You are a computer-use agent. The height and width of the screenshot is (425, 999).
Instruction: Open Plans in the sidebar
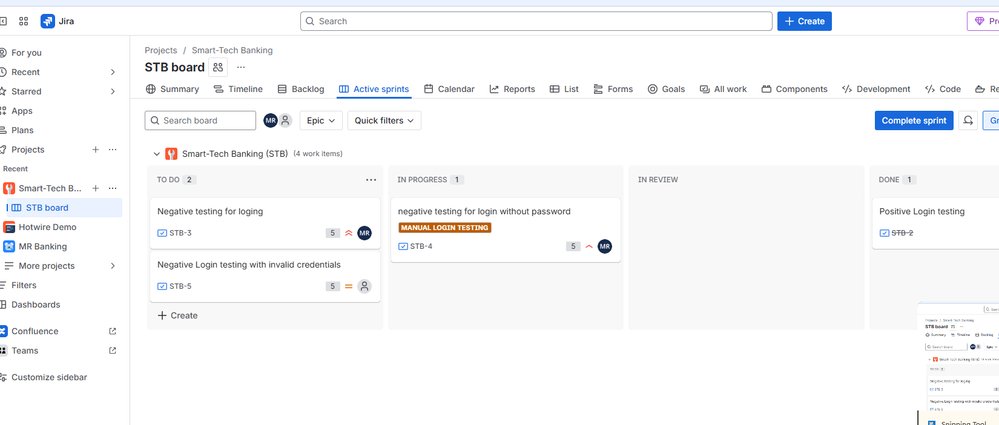point(22,130)
